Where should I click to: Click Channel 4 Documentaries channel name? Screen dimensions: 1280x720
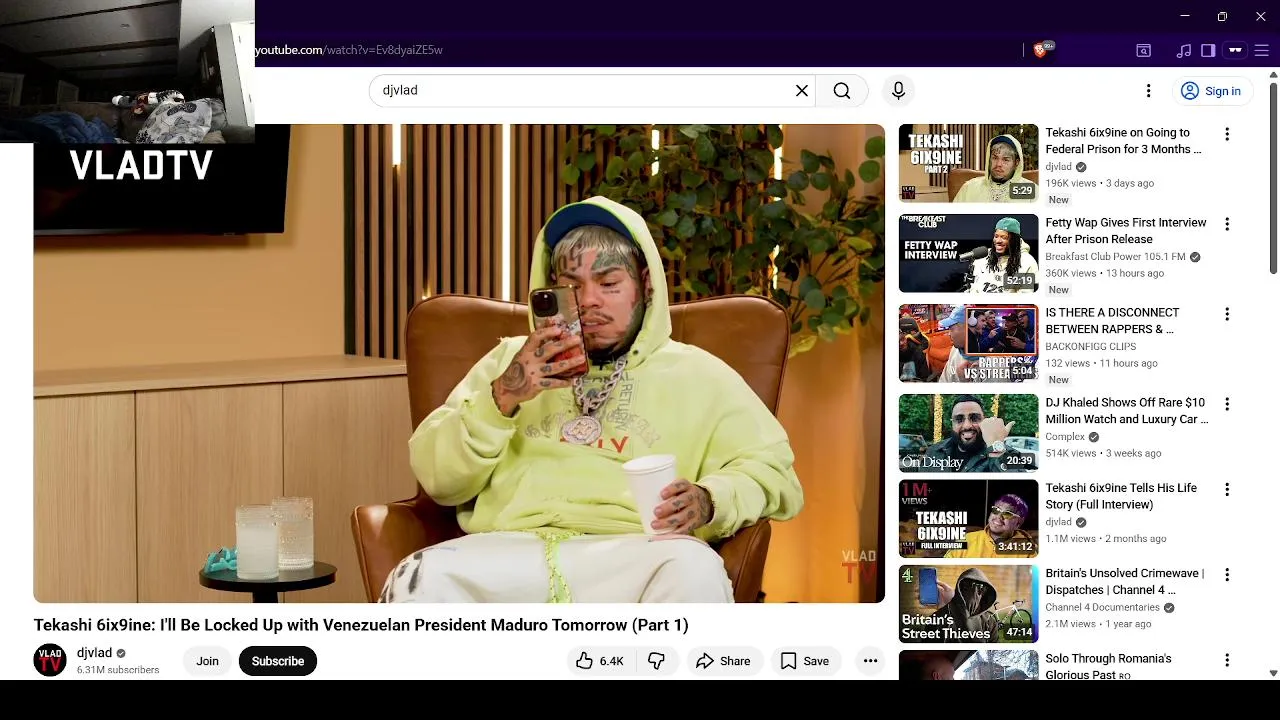pos(1102,608)
